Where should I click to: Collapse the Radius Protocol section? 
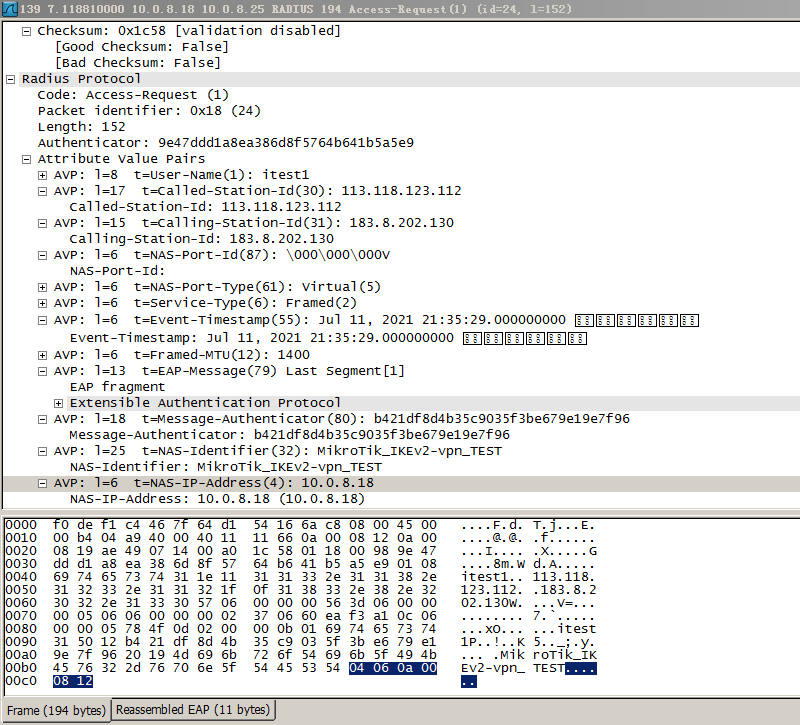pos(10,80)
